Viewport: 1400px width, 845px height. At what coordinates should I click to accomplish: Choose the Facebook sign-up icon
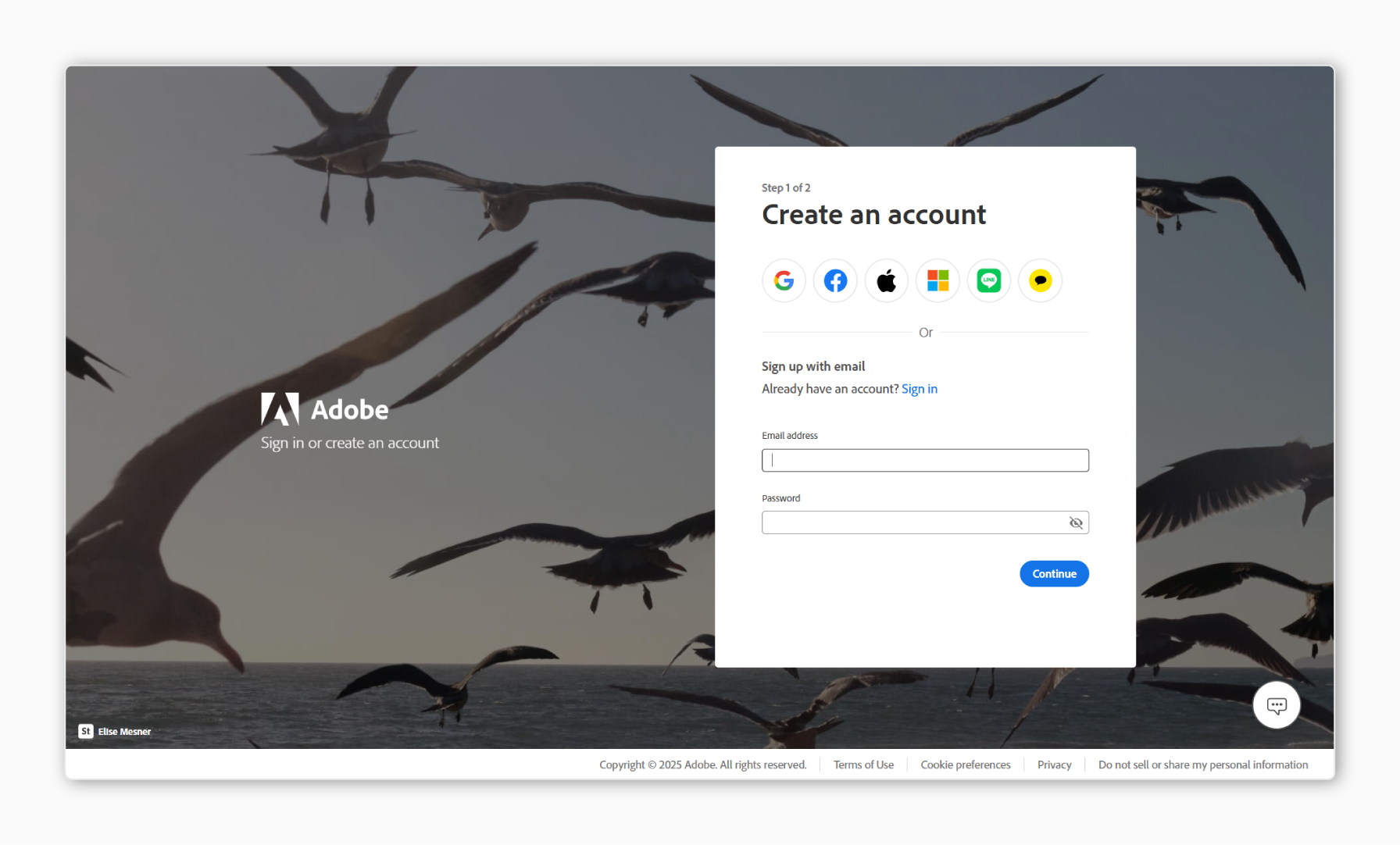[835, 280]
